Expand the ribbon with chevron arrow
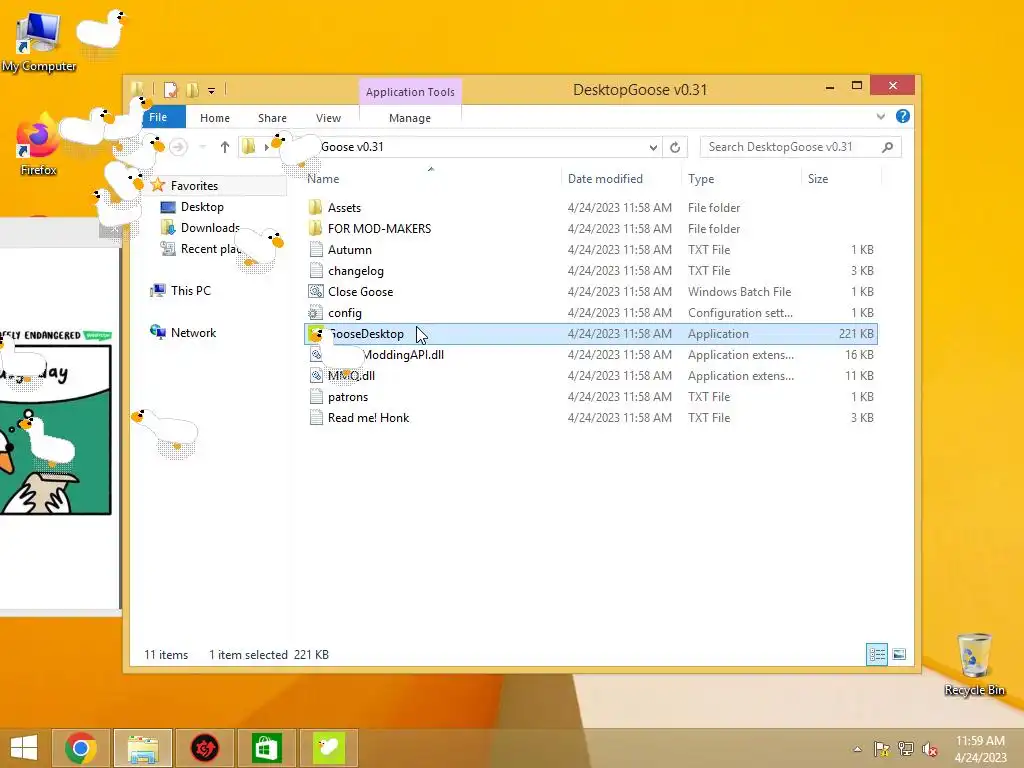Screen dimensions: 1024x768 [880, 116]
